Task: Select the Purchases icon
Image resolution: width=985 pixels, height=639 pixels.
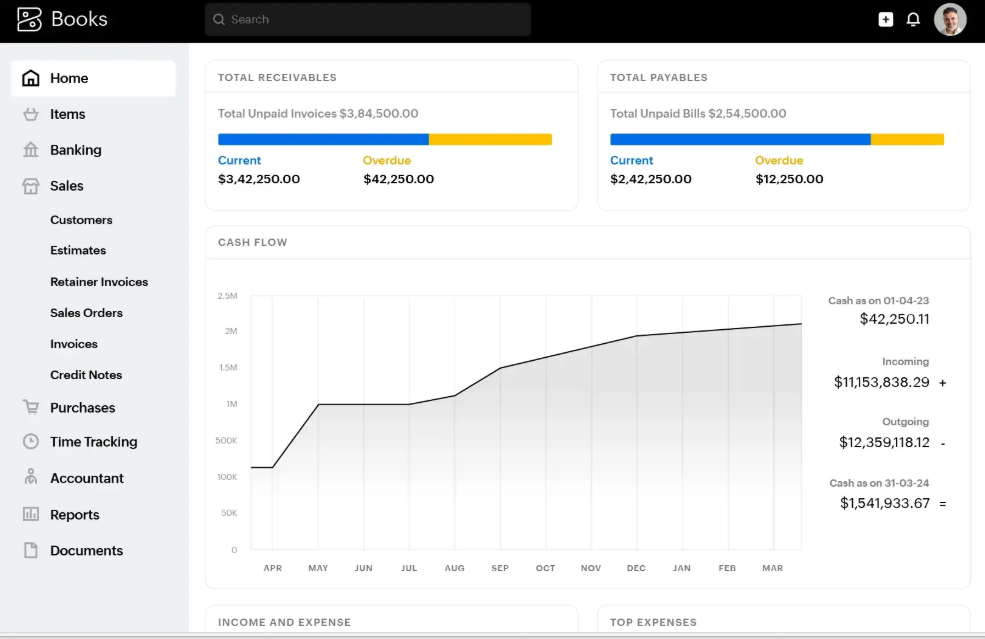Action: (30, 407)
